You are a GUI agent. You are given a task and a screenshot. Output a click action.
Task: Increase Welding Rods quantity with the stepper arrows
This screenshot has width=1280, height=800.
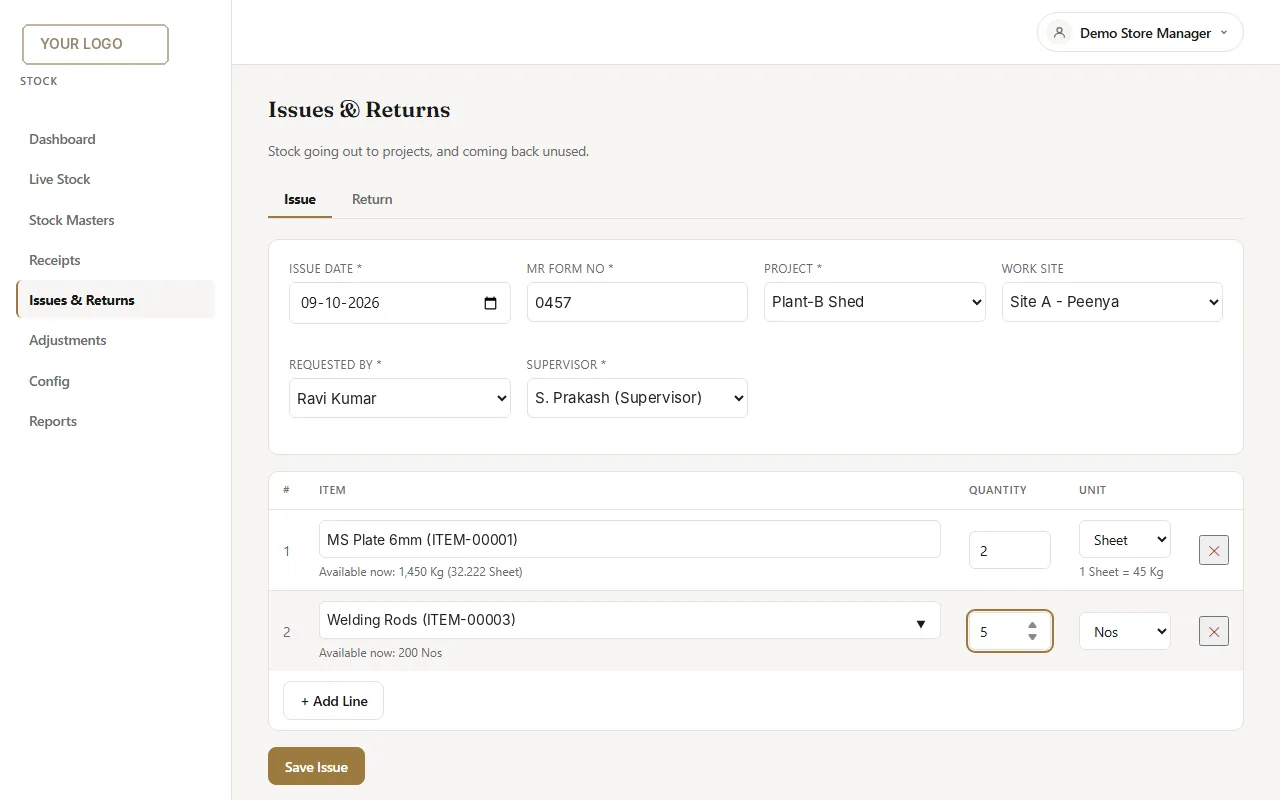click(x=1032, y=626)
